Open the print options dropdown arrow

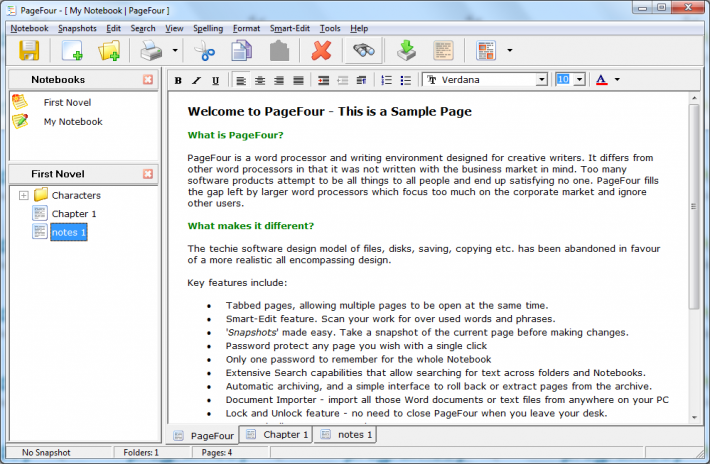point(175,50)
